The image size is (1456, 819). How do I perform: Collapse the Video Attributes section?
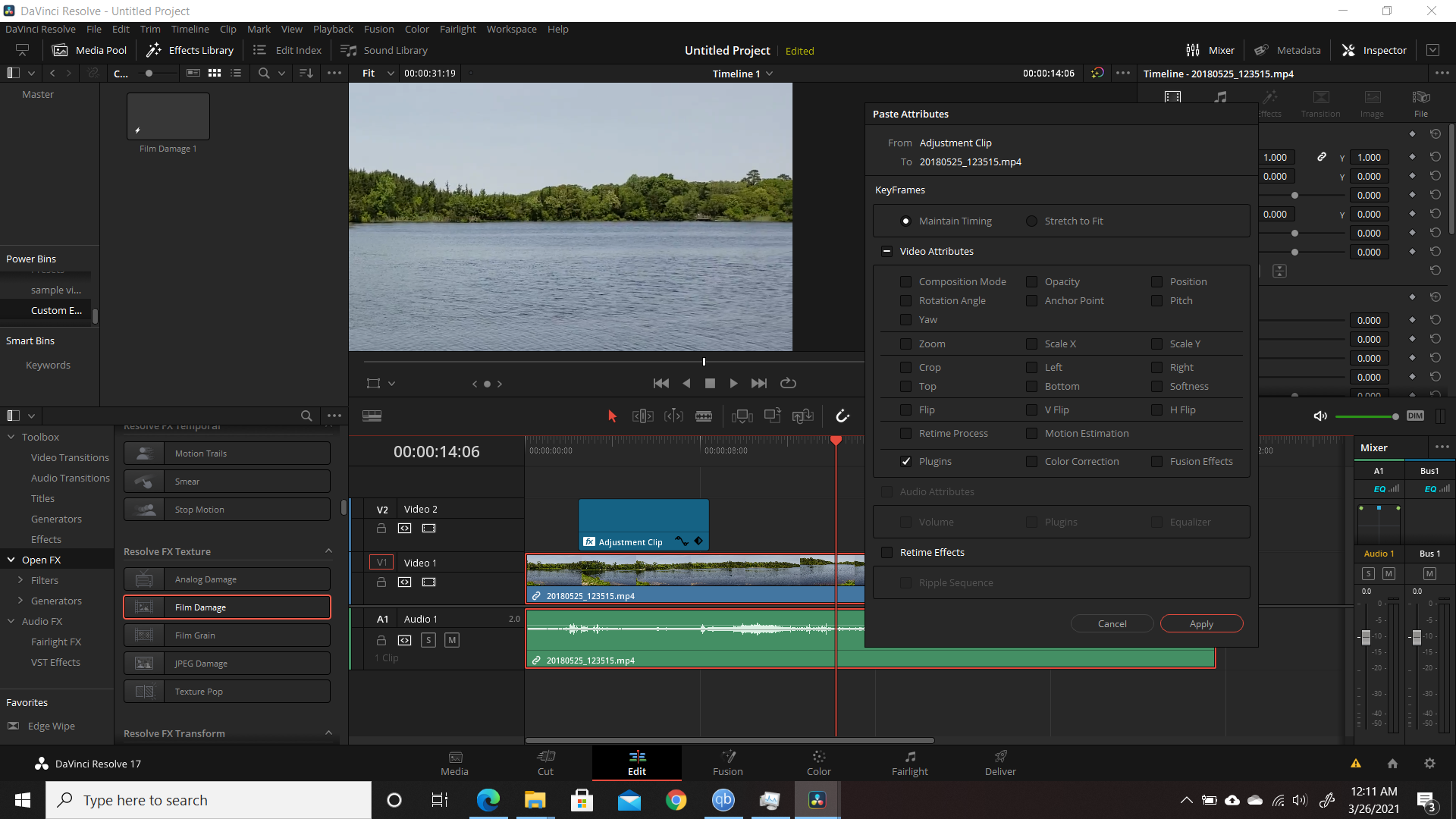point(886,252)
